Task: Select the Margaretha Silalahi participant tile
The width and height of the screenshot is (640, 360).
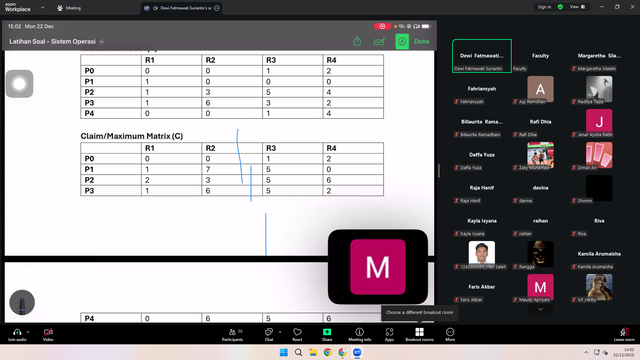Action: pos(599,56)
